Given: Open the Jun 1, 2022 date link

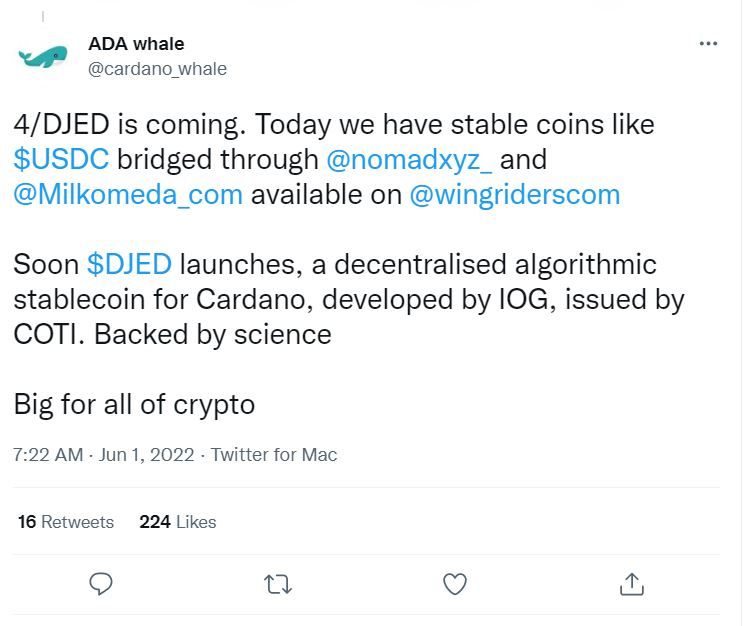Looking at the screenshot, I should pos(147,455).
